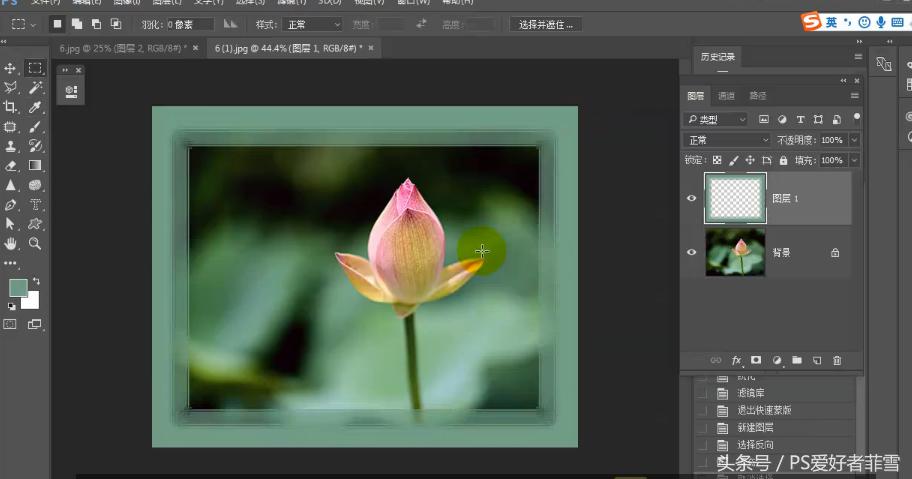Hide 图层 1 layer visibility eye
This screenshot has height=479, width=912.
[692, 198]
